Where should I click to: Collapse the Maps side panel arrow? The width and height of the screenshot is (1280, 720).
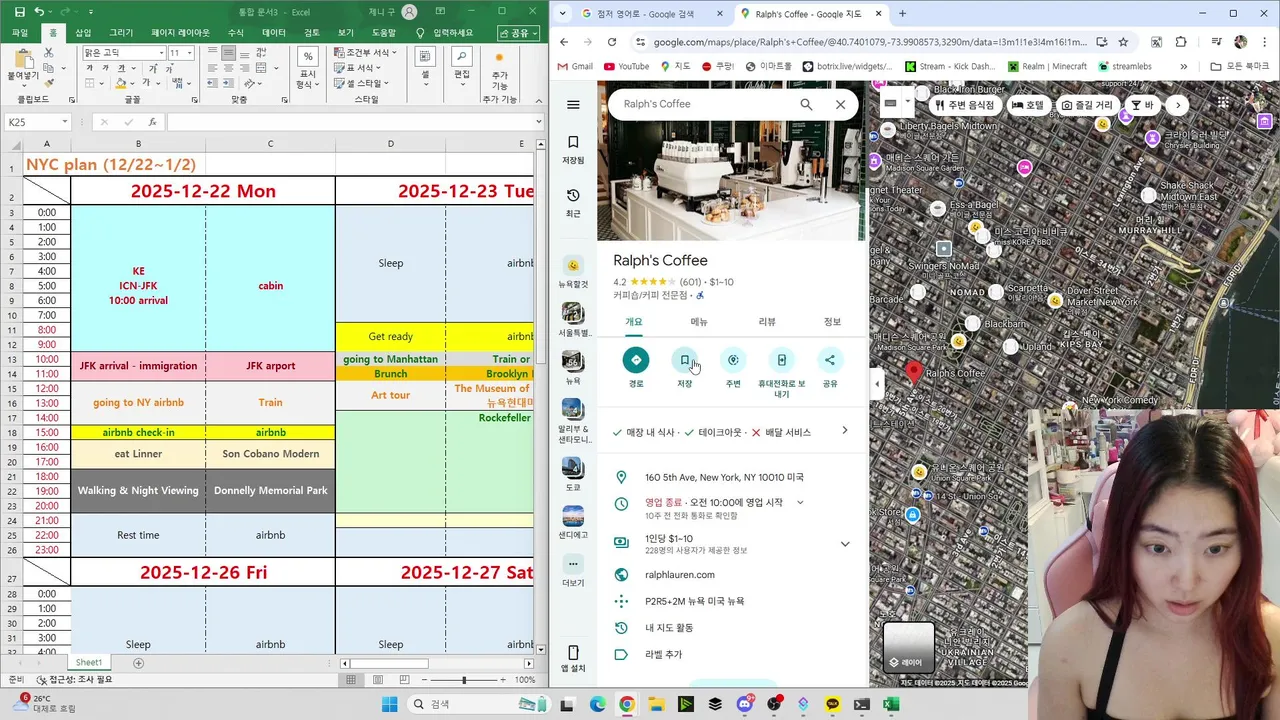point(877,384)
